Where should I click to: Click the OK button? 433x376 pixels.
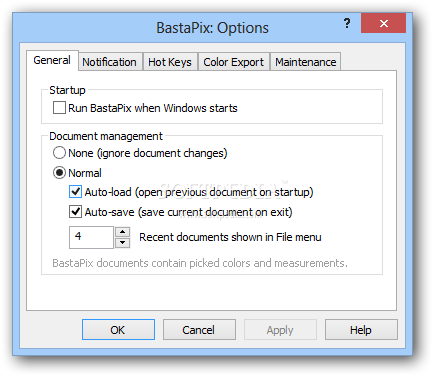[x=118, y=330]
